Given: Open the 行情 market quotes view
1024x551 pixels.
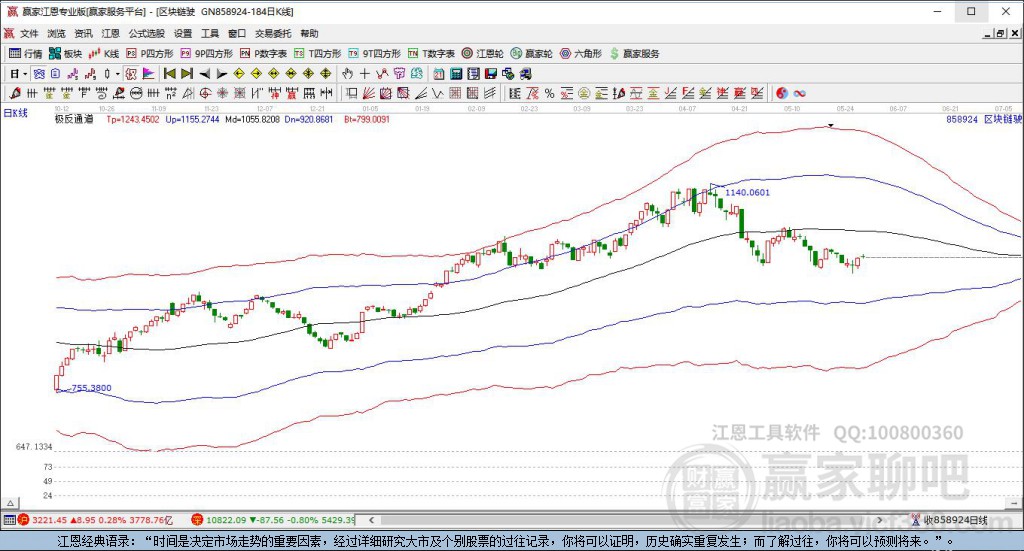Looking at the screenshot, I should (x=26, y=53).
